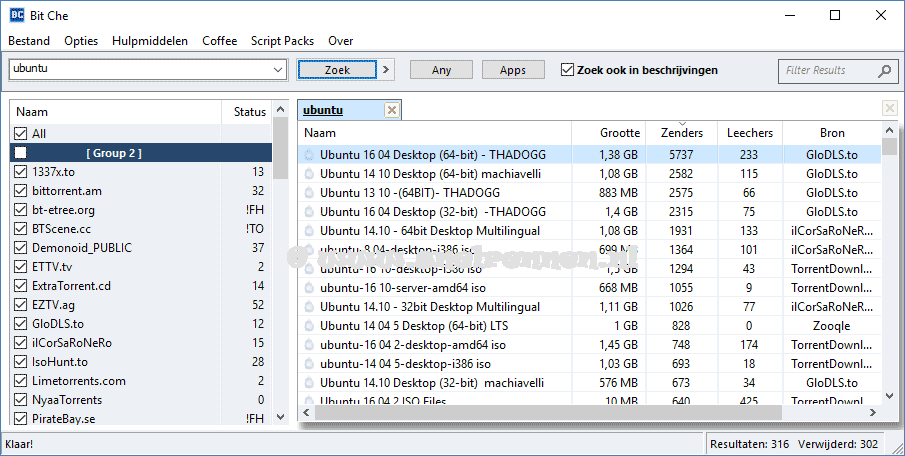The width and height of the screenshot is (905, 456).
Task: Close the ubuntu search tab with its X
Action: pos(392,110)
